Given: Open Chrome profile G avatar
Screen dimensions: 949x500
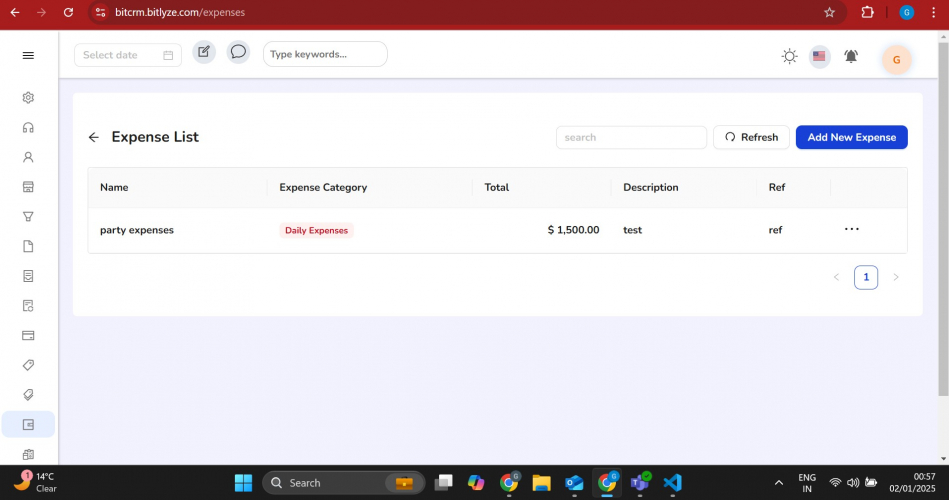Looking at the screenshot, I should (x=906, y=12).
